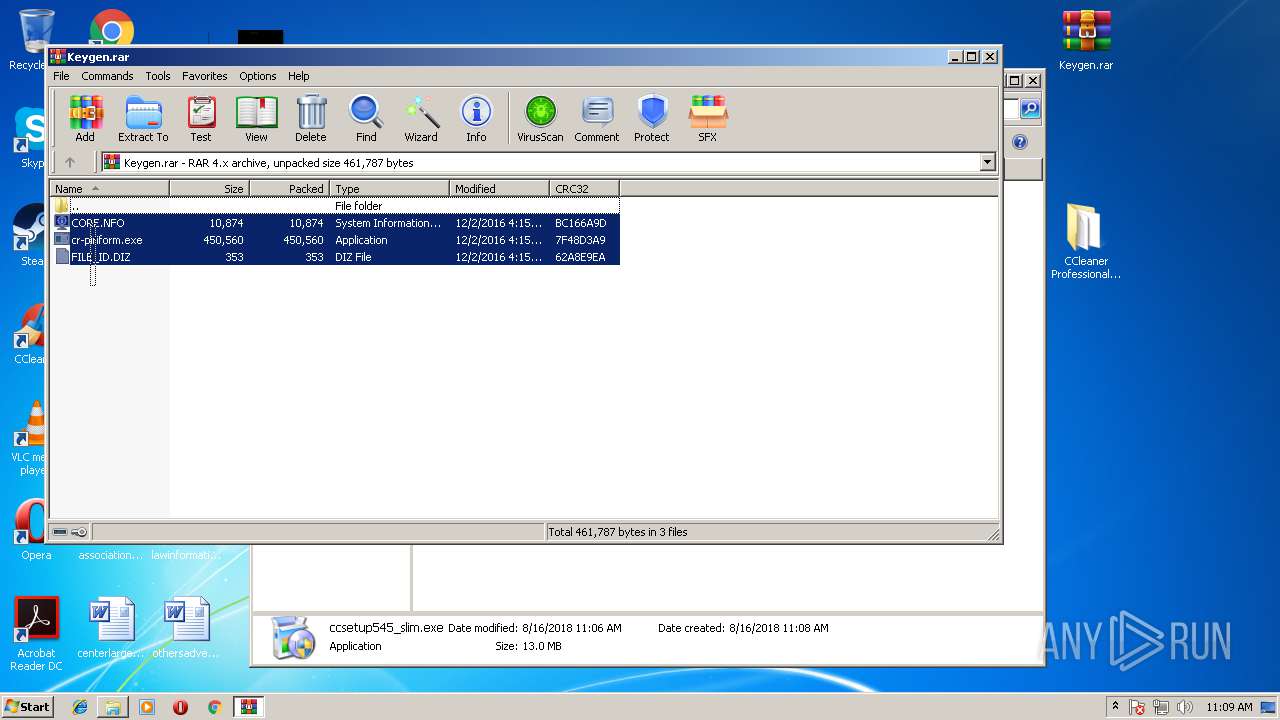Select the CORE.NFO file
The image size is (1280, 720).
click(335, 223)
